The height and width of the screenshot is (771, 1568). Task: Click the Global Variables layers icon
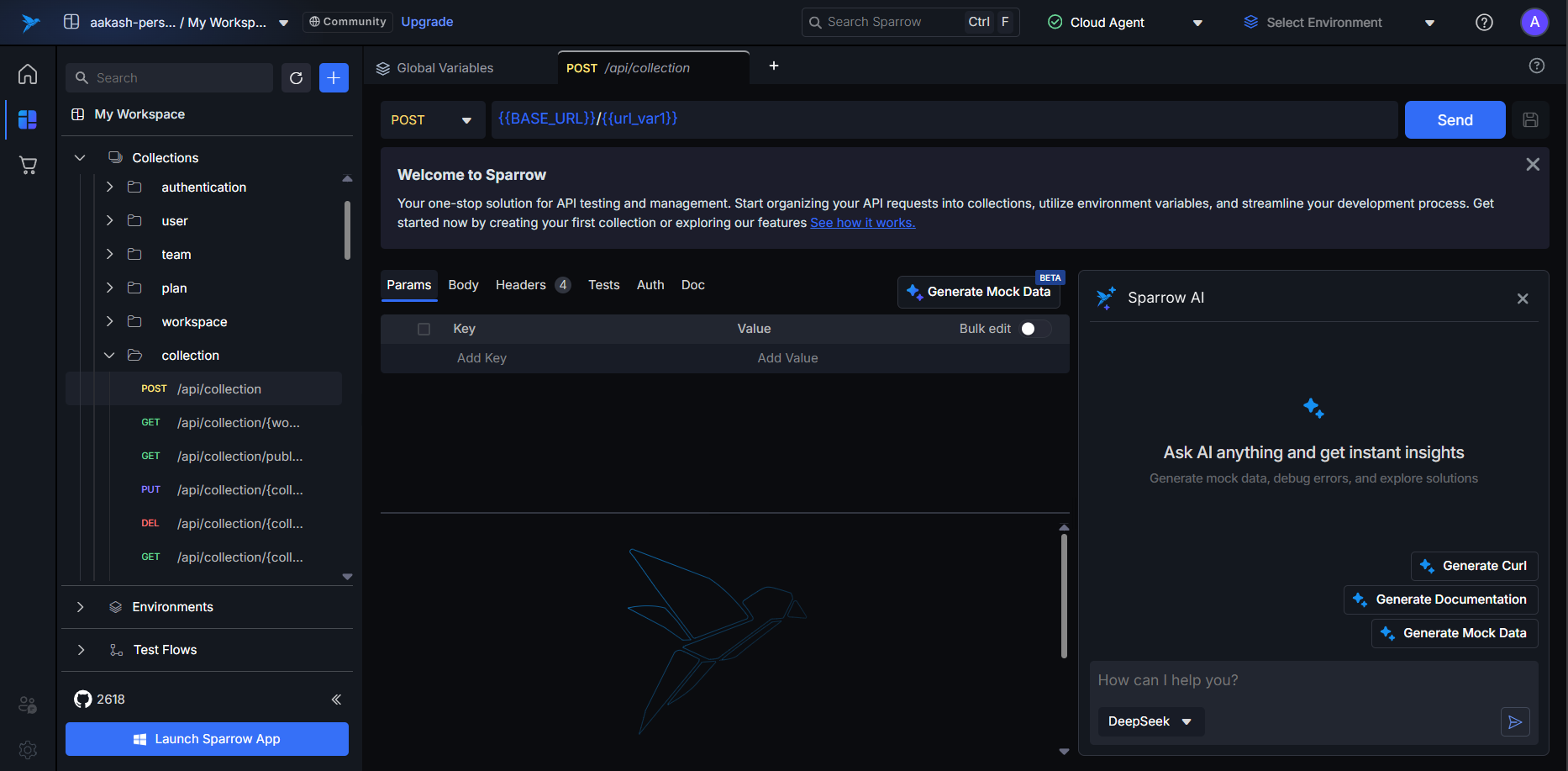383,68
